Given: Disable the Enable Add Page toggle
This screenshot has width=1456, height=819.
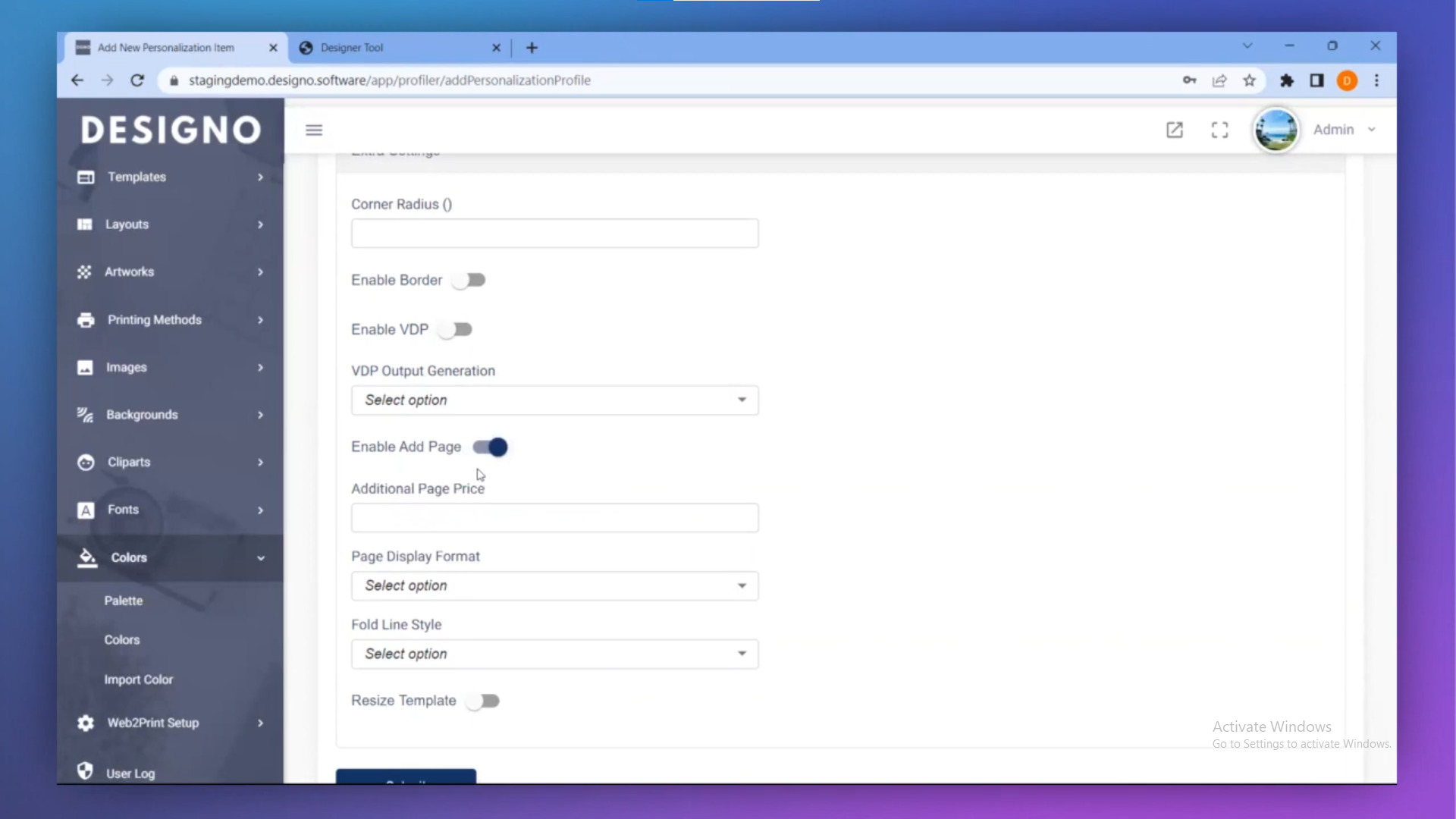Looking at the screenshot, I should [491, 447].
